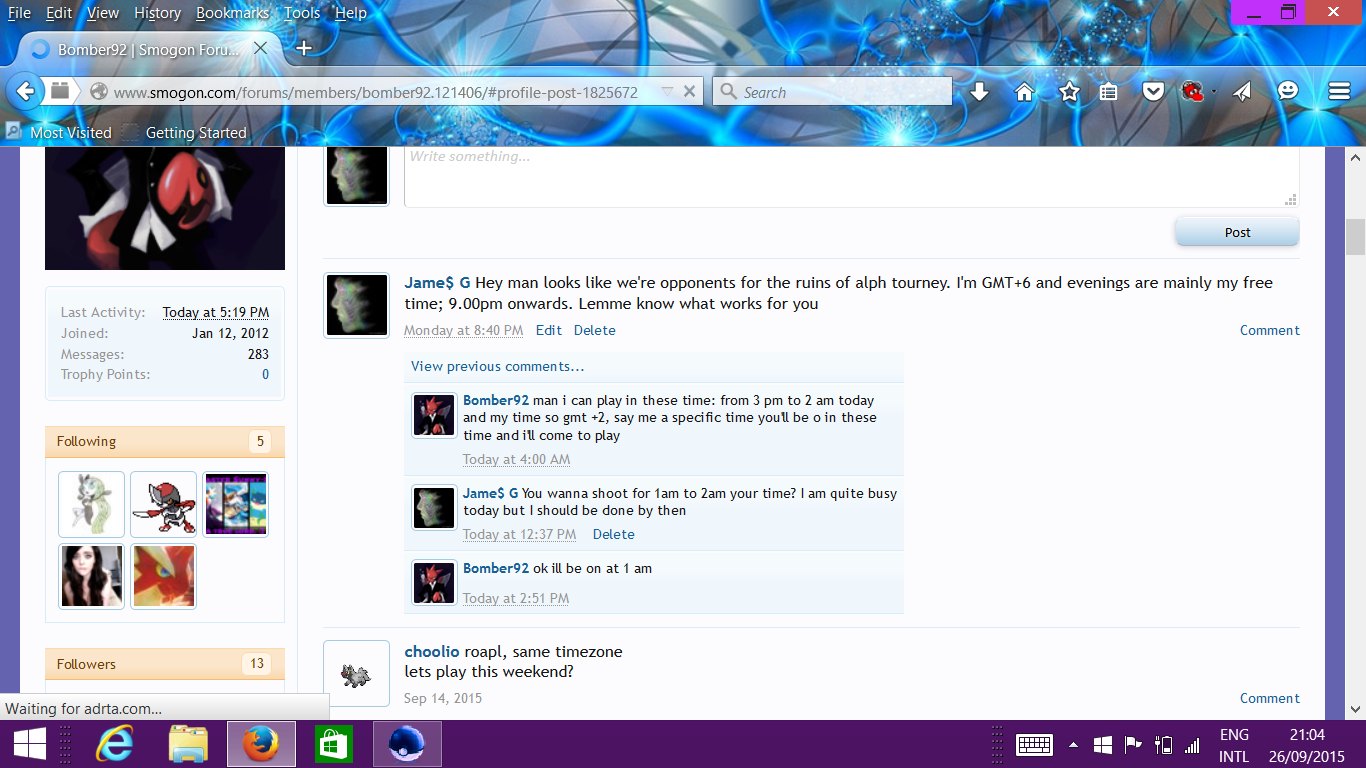
Task: Show bookmarks list icon
Action: pos(1108,92)
